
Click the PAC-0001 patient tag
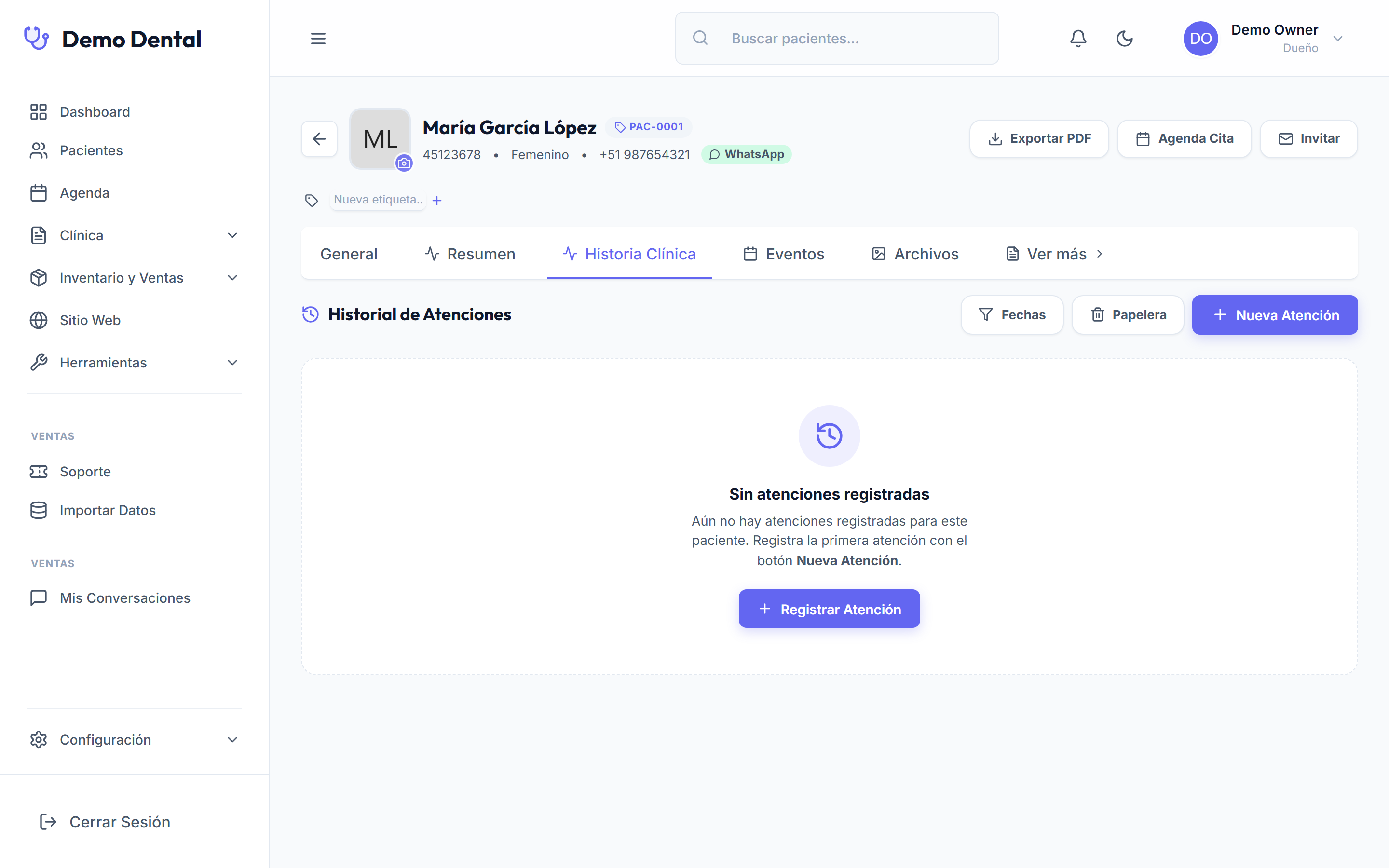pos(649,127)
